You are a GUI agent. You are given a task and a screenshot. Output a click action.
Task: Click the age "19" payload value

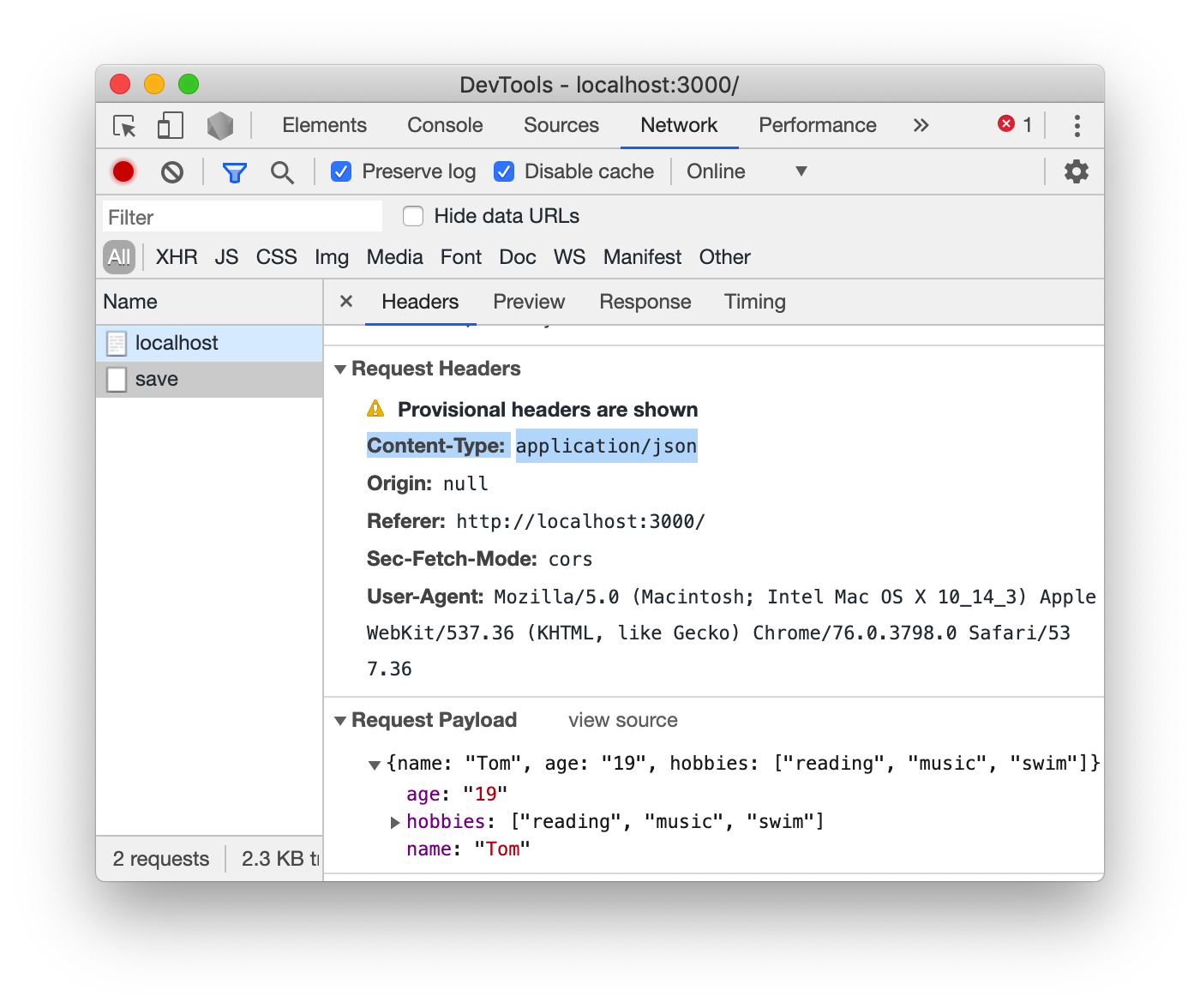(x=485, y=794)
